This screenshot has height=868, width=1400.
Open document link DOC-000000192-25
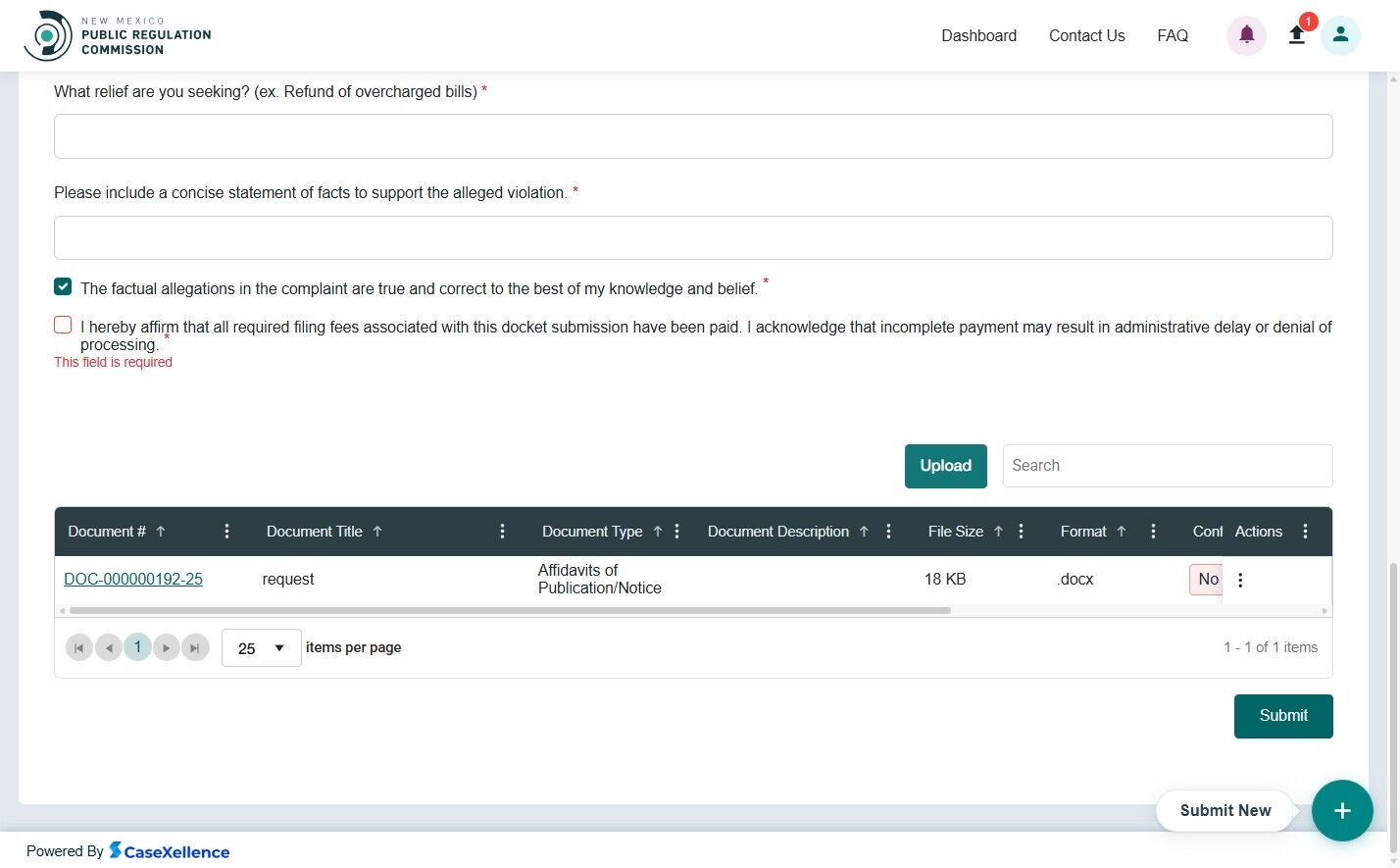pyautogui.click(x=133, y=579)
